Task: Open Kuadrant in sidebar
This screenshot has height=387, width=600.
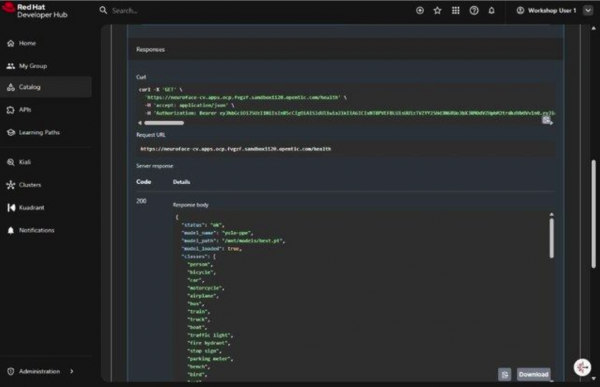Action: pos(46,207)
